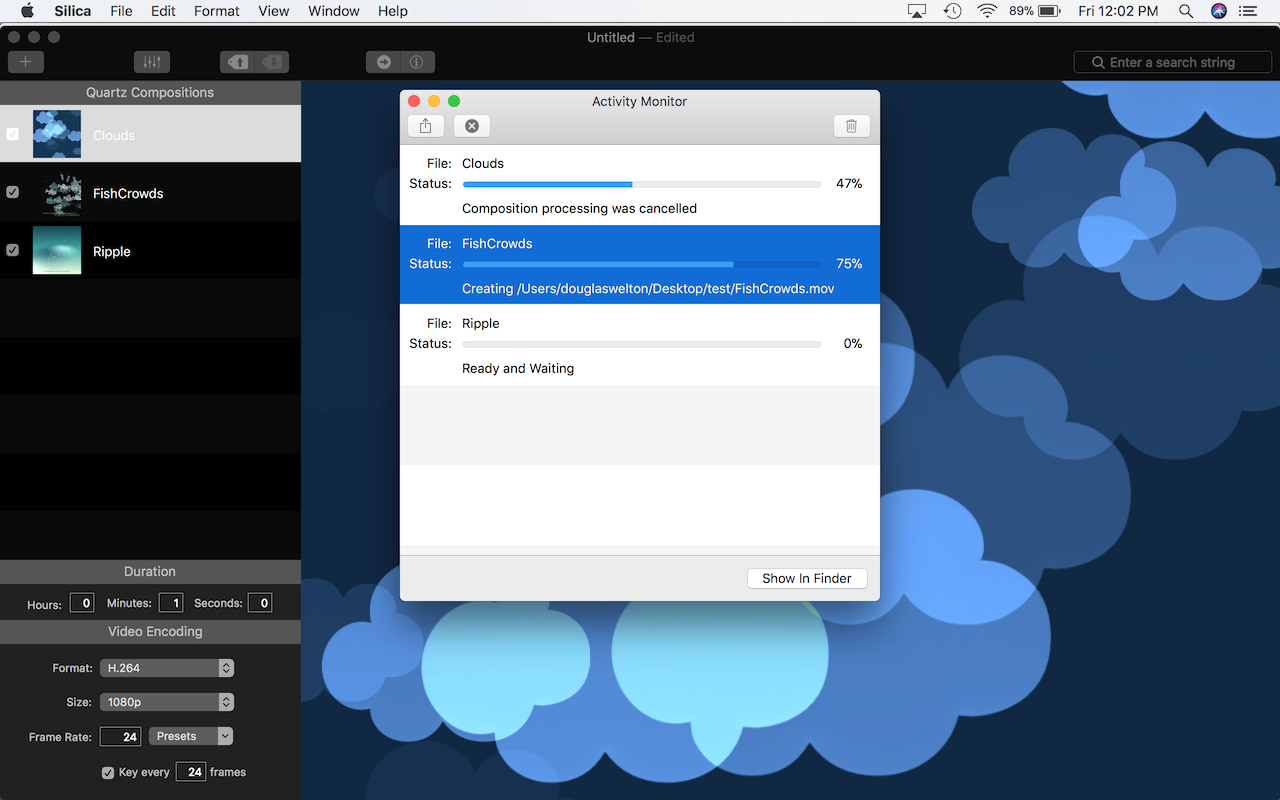Click the Key every frames value field
This screenshot has height=800, width=1280.
(x=191, y=772)
